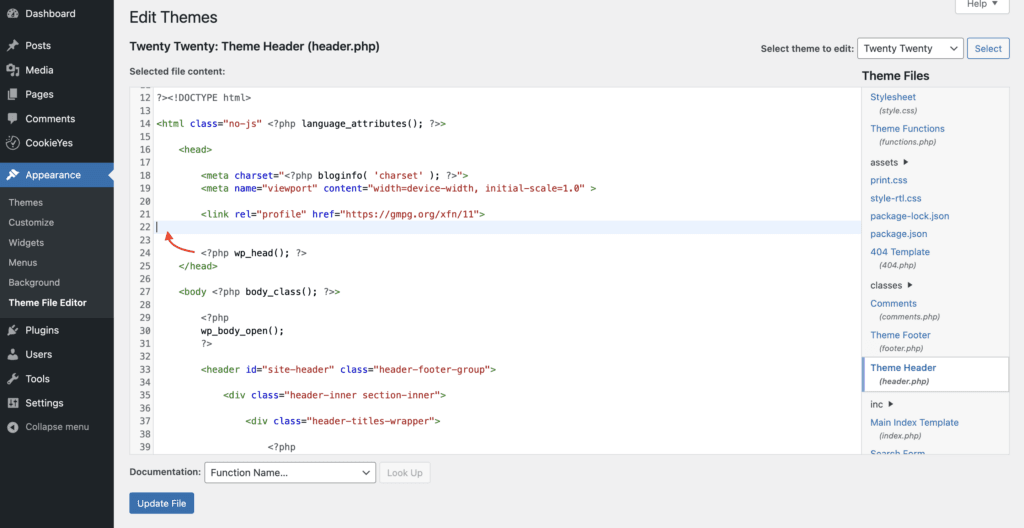Click the body_class() line in editor
1024x528 pixels.
click(259, 291)
